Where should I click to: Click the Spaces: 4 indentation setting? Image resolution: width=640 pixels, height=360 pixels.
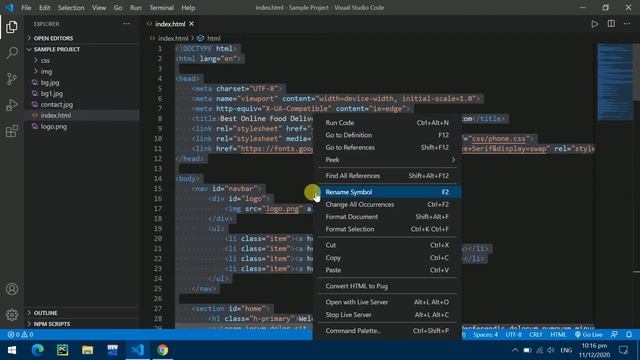(x=485, y=335)
